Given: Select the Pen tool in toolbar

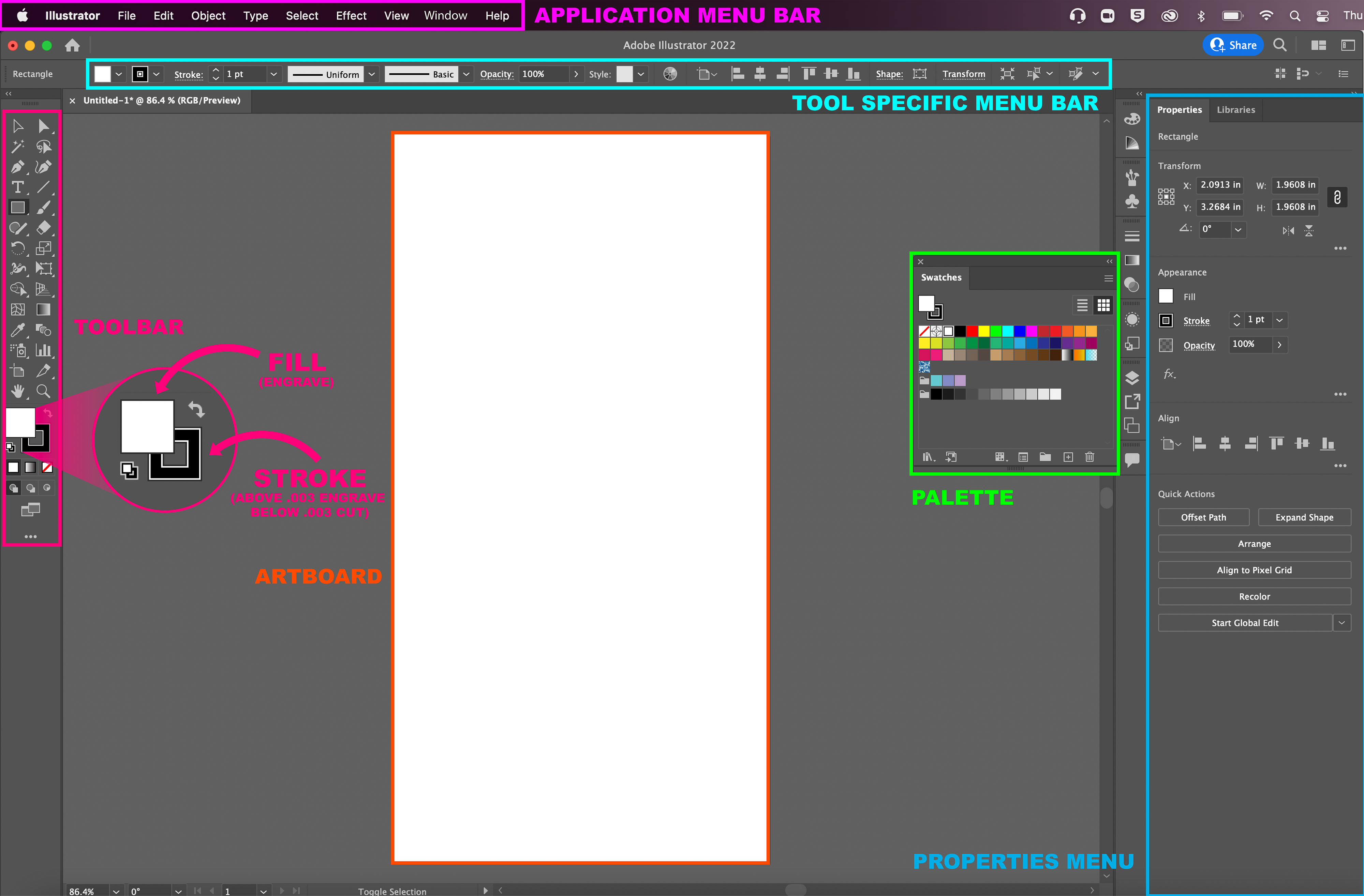Looking at the screenshot, I should coord(17,167).
